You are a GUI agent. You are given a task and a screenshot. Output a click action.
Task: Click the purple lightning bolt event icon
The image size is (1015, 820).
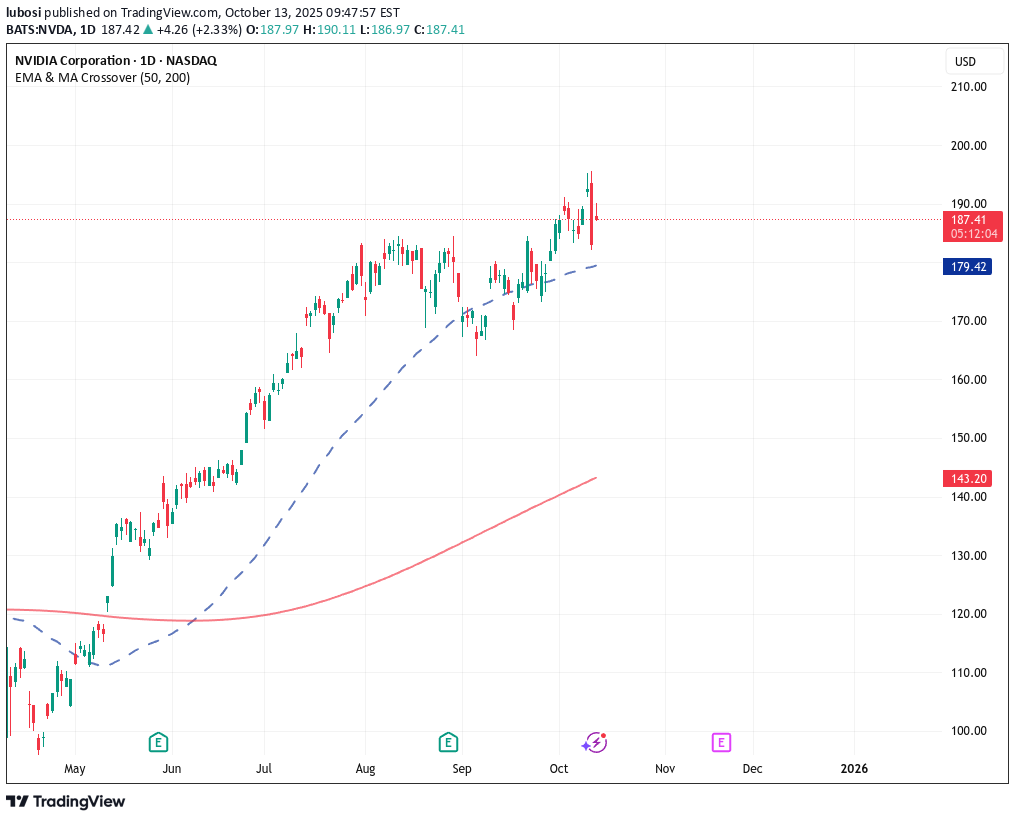tap(595, 742)
